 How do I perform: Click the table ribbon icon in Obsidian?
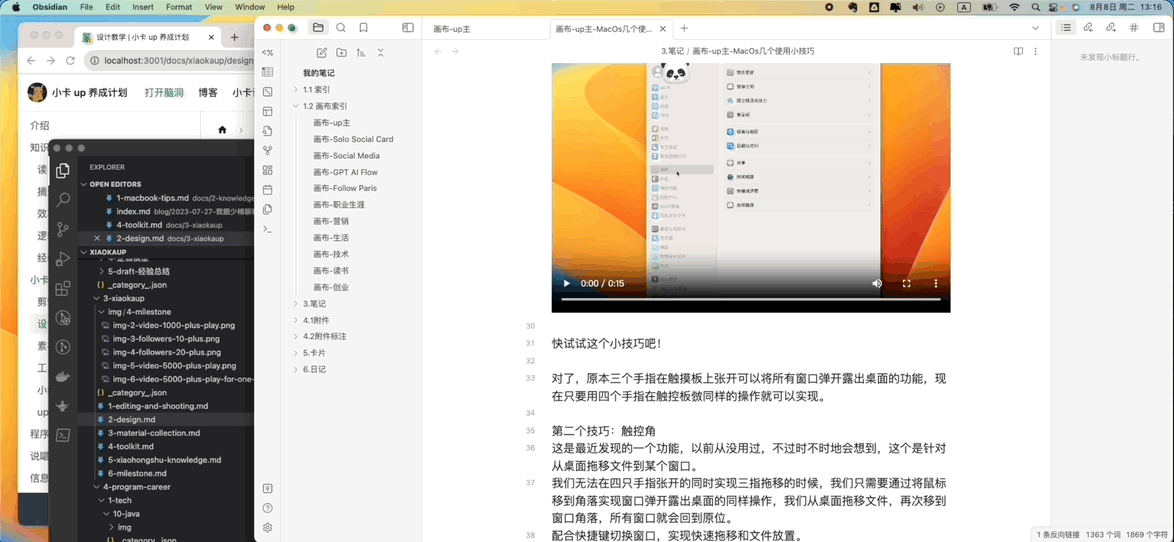pyautogui.click(x=267, y=72)
